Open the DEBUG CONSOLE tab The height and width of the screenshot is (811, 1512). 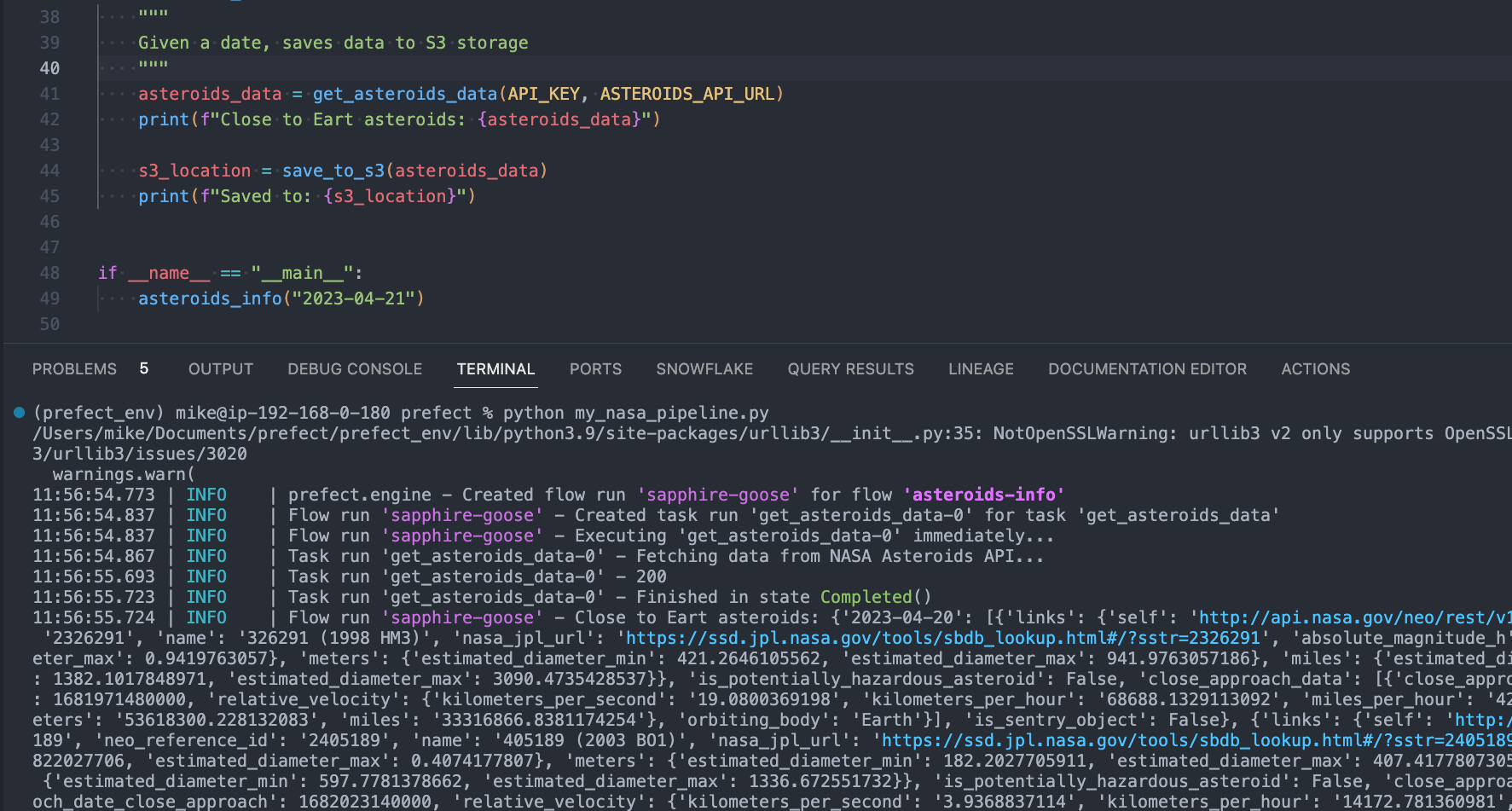[x=355, y=369]
